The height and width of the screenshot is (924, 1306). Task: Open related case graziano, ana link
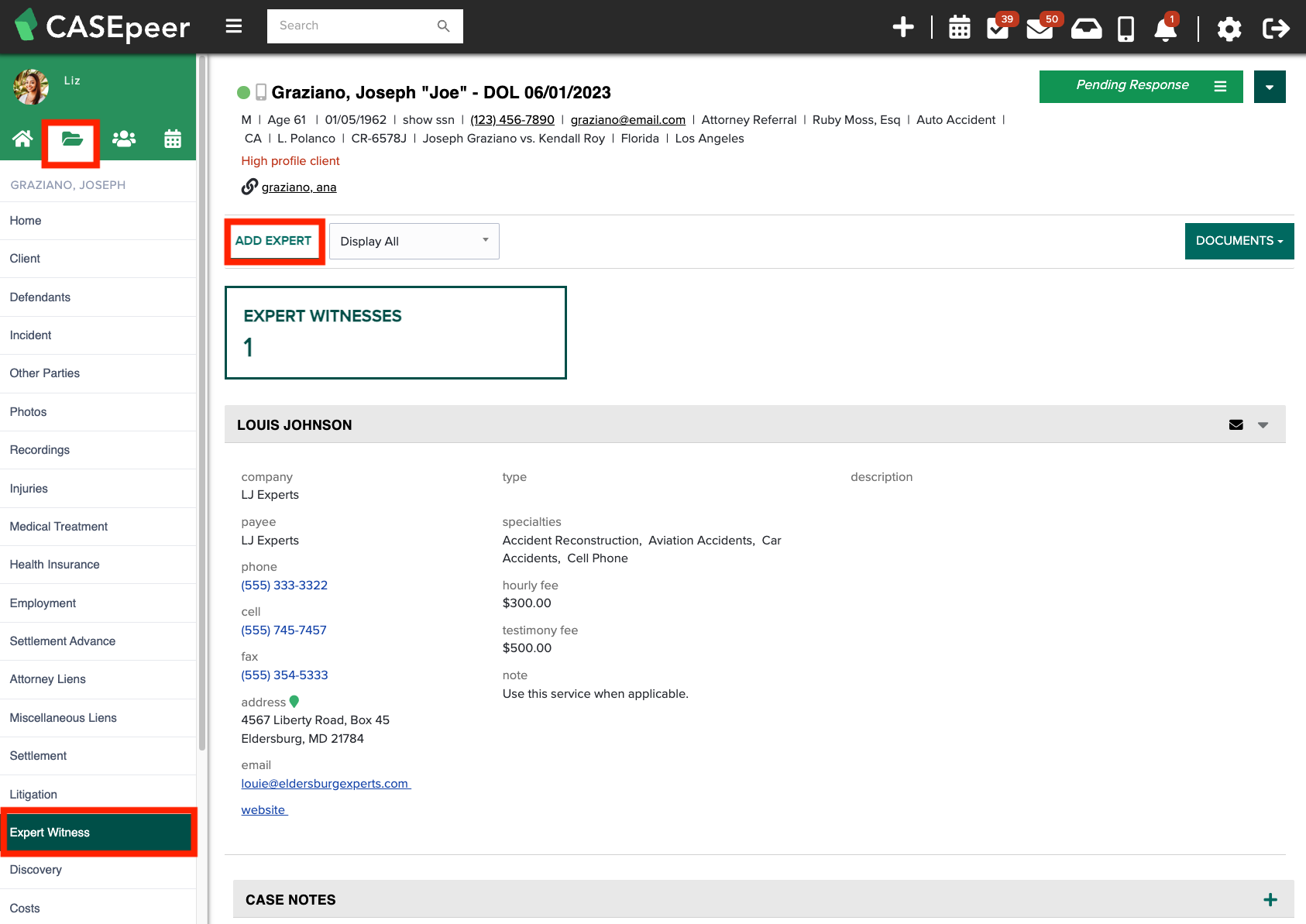(x=299, y=187)
